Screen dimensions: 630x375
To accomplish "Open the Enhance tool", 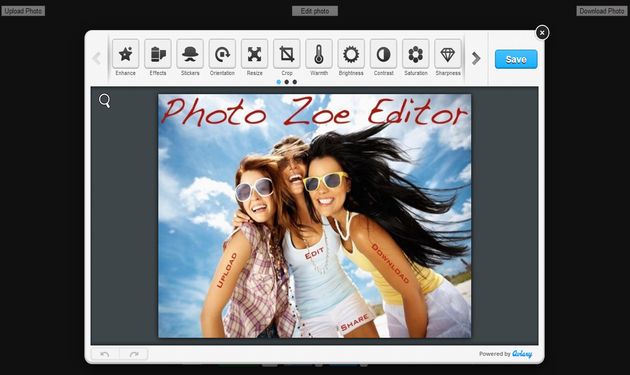I will point(125,54).
